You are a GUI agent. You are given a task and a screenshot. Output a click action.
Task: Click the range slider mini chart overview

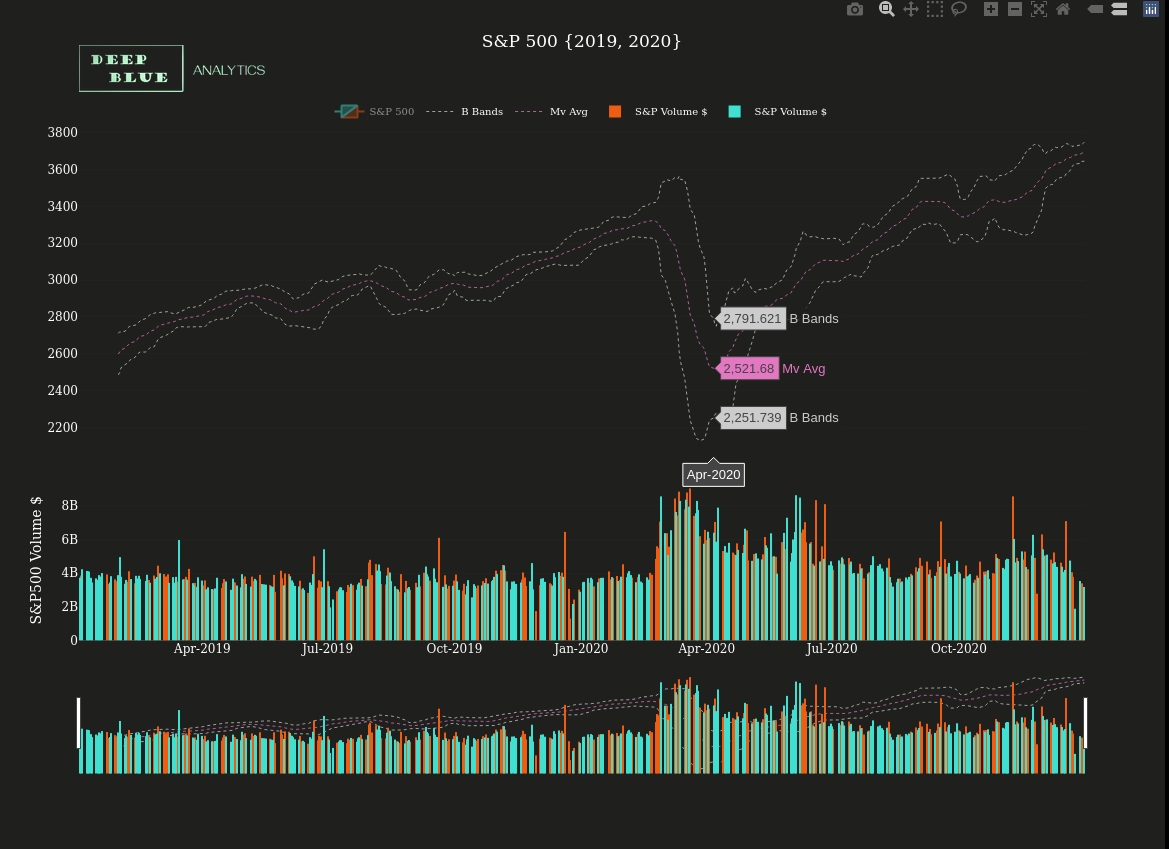tap(582, 725)
